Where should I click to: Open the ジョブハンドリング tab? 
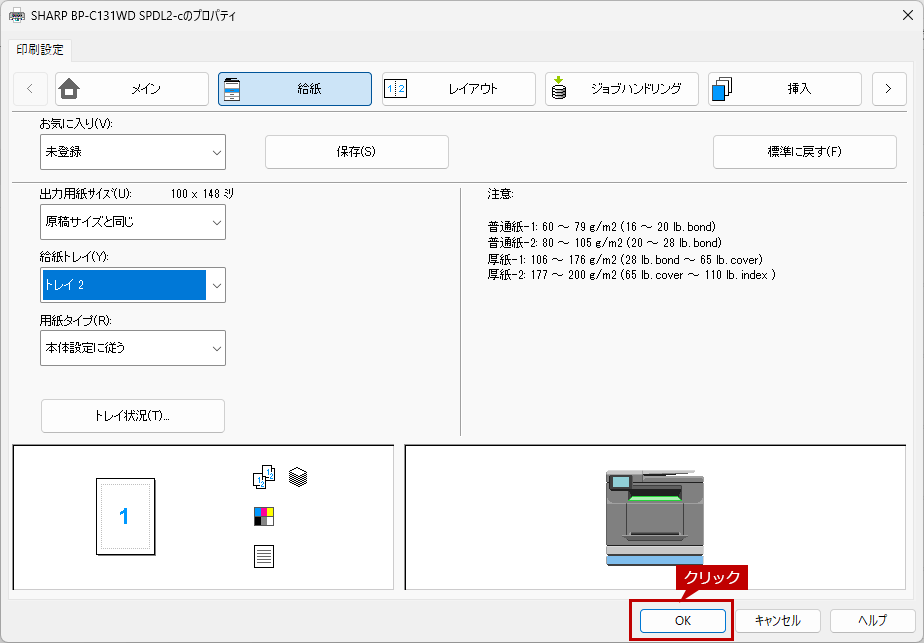pos(621,89)
